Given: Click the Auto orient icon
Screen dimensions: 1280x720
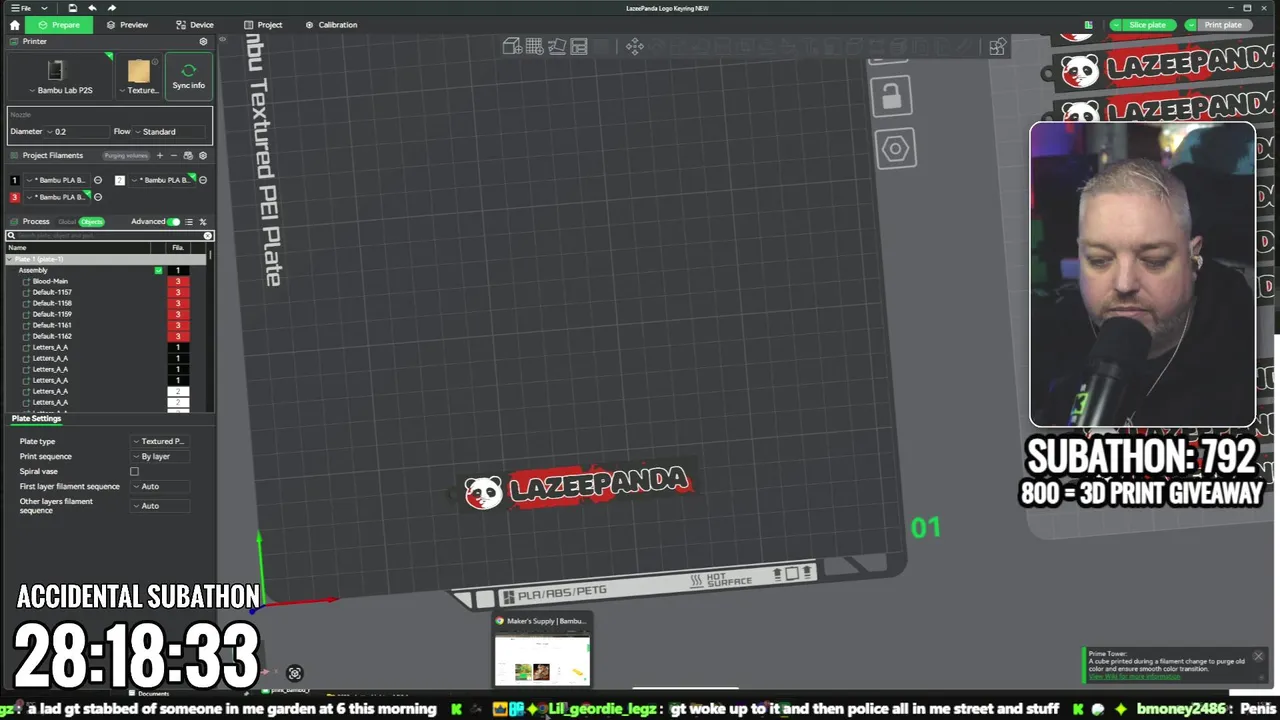Looking at the screenshot, I should click(x=556, y=46).
